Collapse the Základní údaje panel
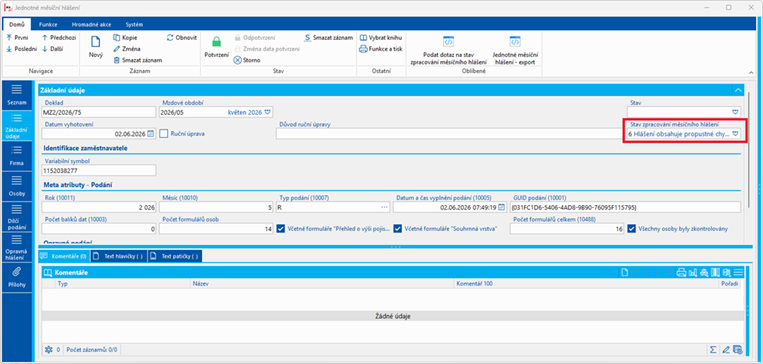The image size is (763, 364). click(x=738, y=90)
